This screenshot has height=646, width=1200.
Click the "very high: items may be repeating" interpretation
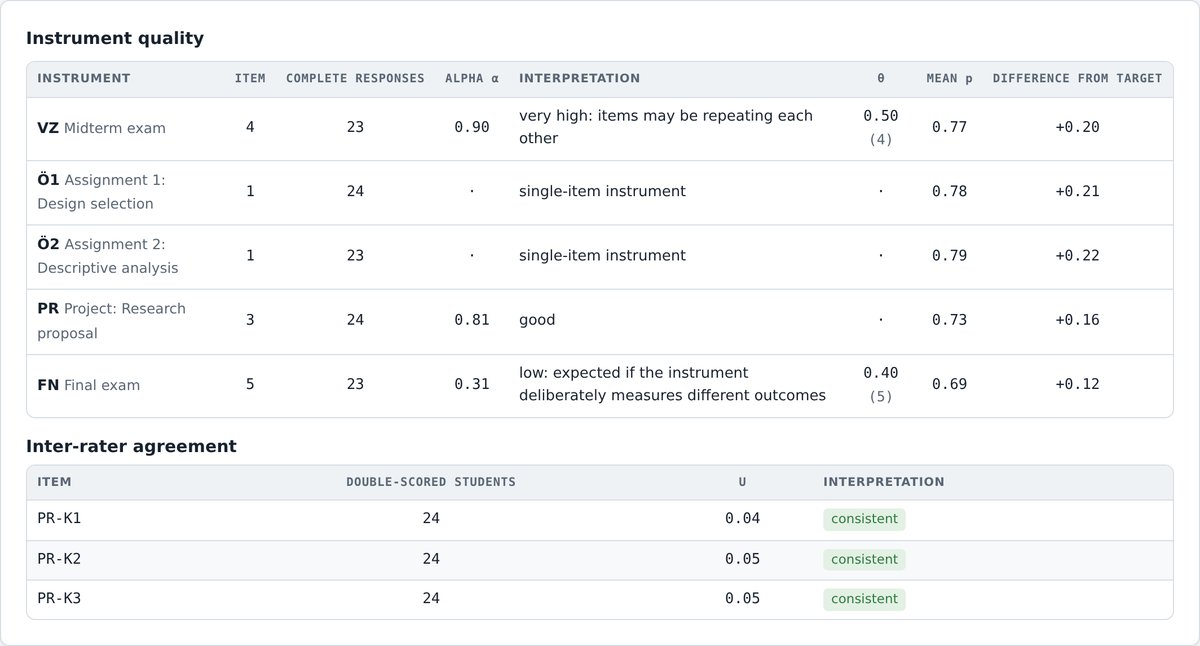click(x=666, y=127)
